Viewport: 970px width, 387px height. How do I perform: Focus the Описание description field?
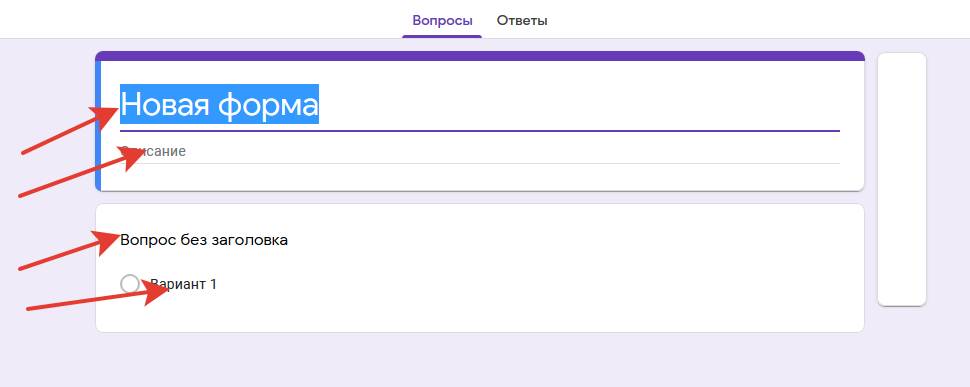pyautogui.click(x=479, y=151)
